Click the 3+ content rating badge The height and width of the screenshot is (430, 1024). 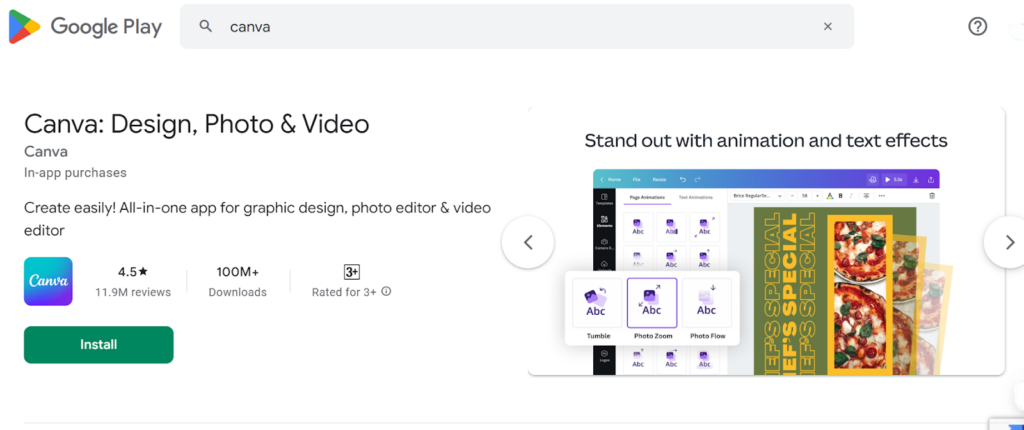point(352,272)
